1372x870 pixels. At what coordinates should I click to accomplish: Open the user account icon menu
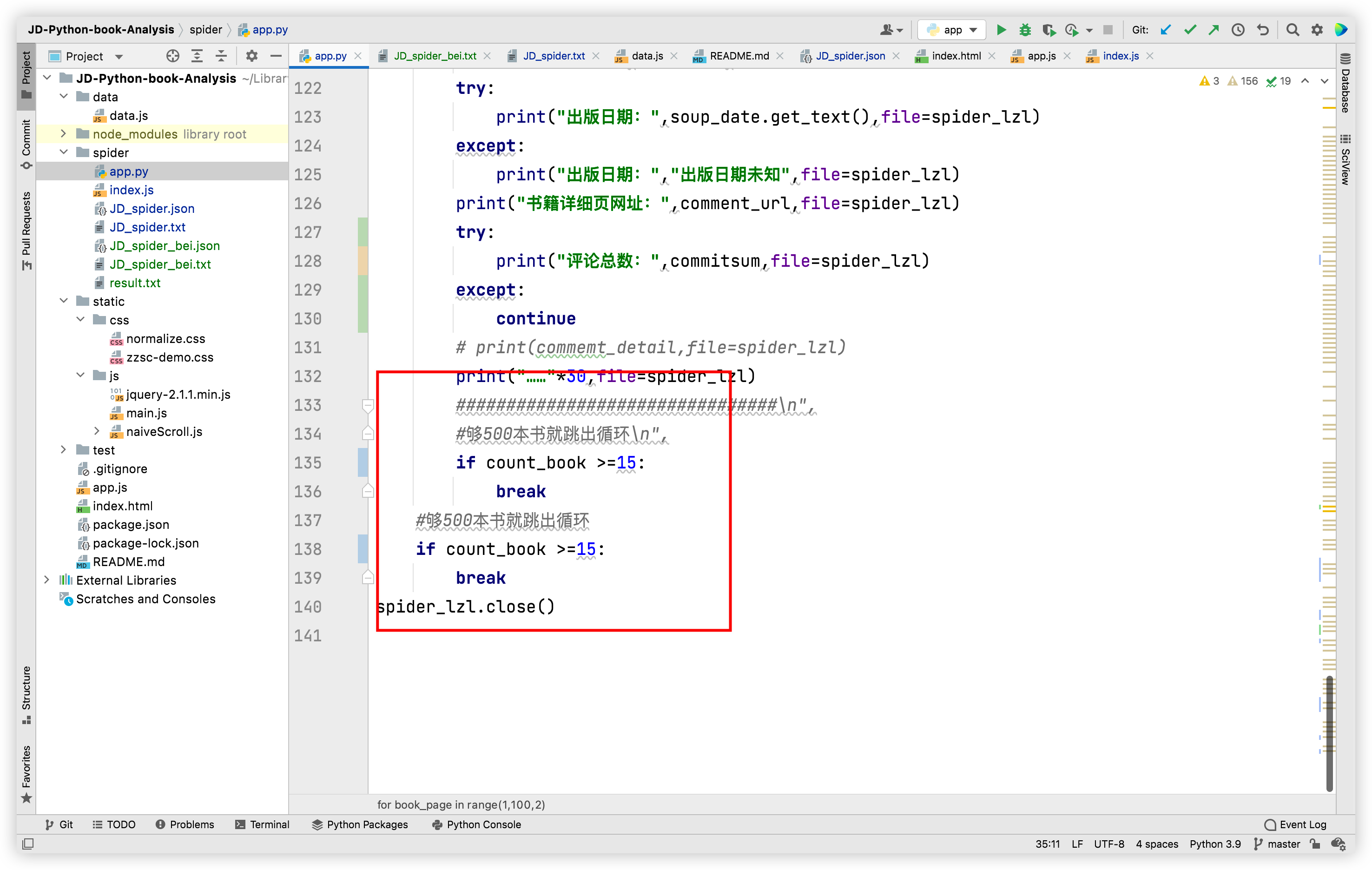[890, 30]
